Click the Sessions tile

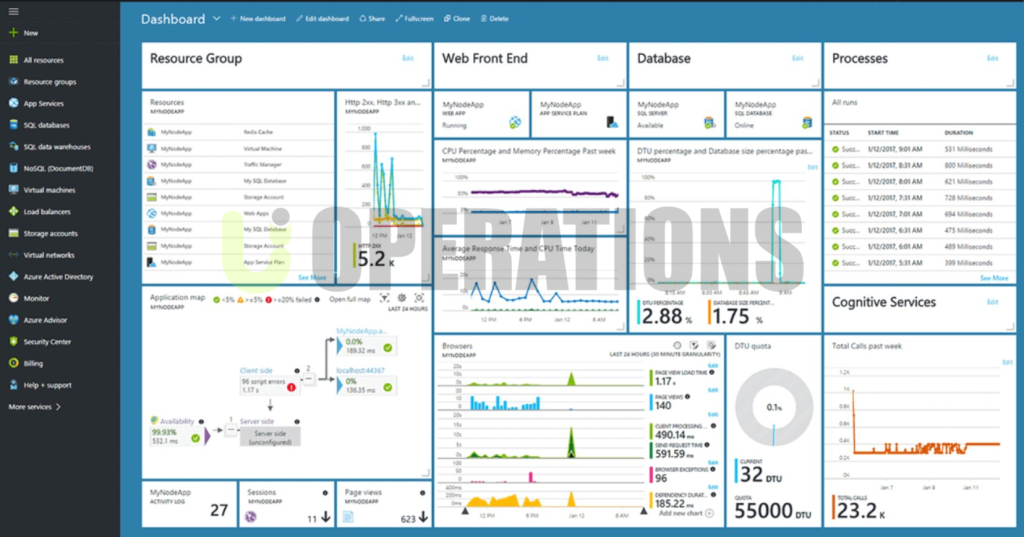[x=287, y=504]
